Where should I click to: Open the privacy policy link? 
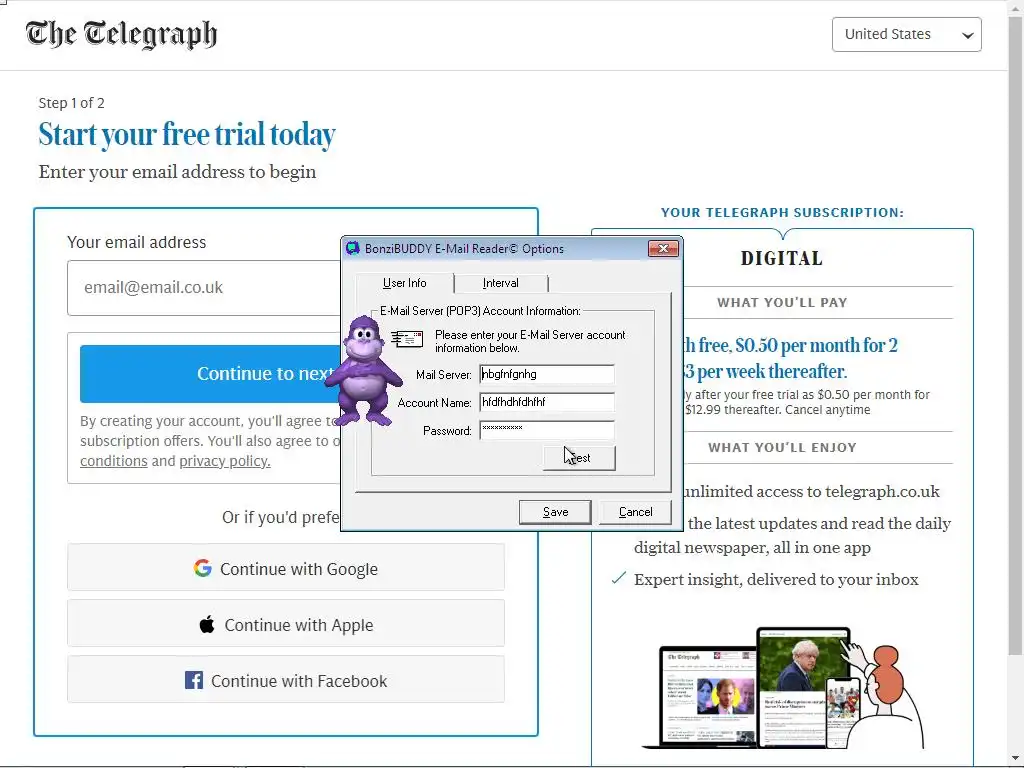[225, 461]
